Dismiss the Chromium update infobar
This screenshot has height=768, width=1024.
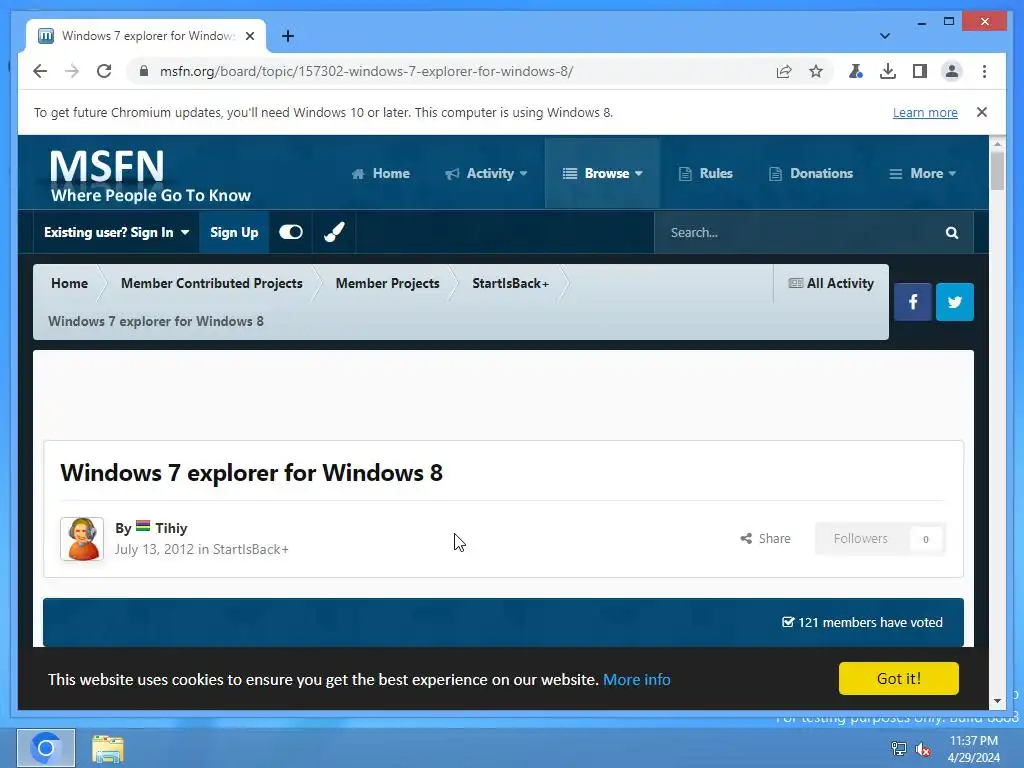[982, 112]
